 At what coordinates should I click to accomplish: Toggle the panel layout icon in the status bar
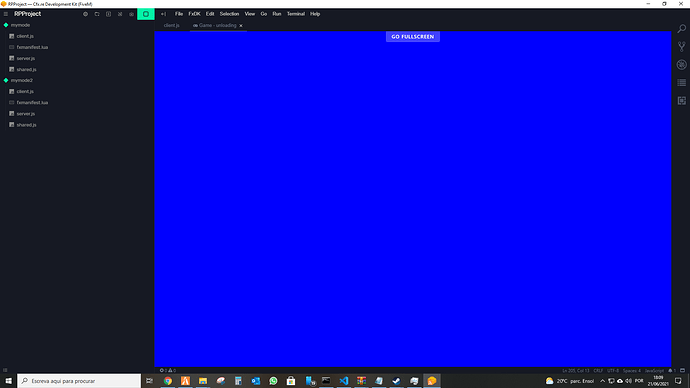(x=682, y=370)
